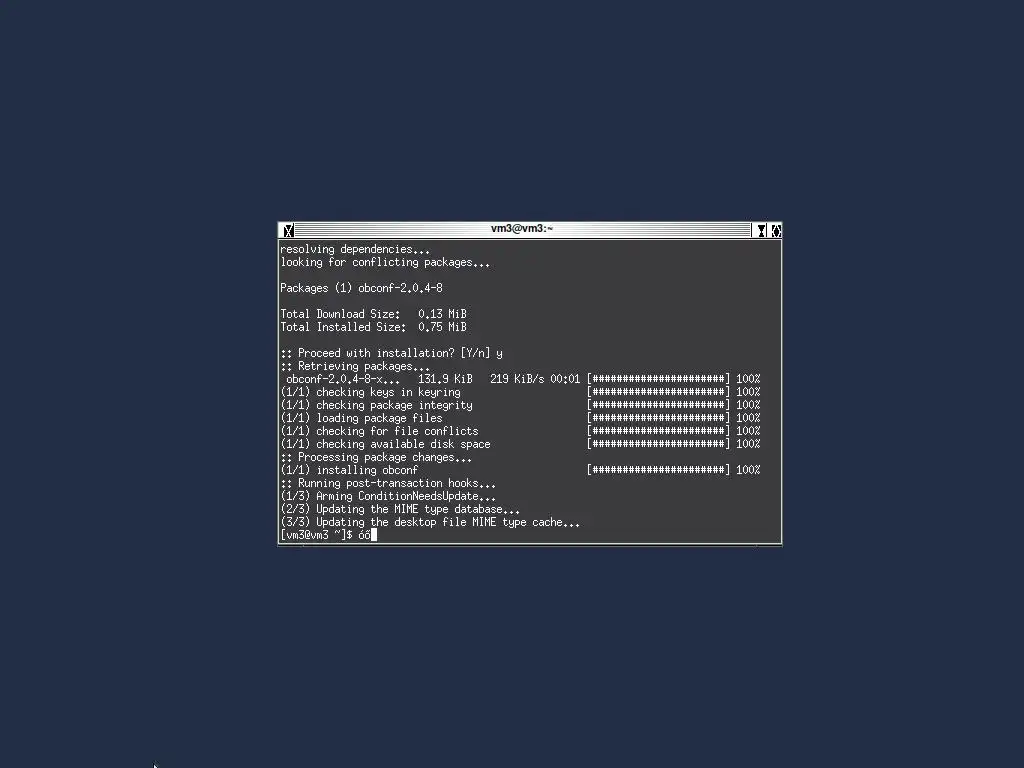Click 'checking available disk space' text

[403, 444]
